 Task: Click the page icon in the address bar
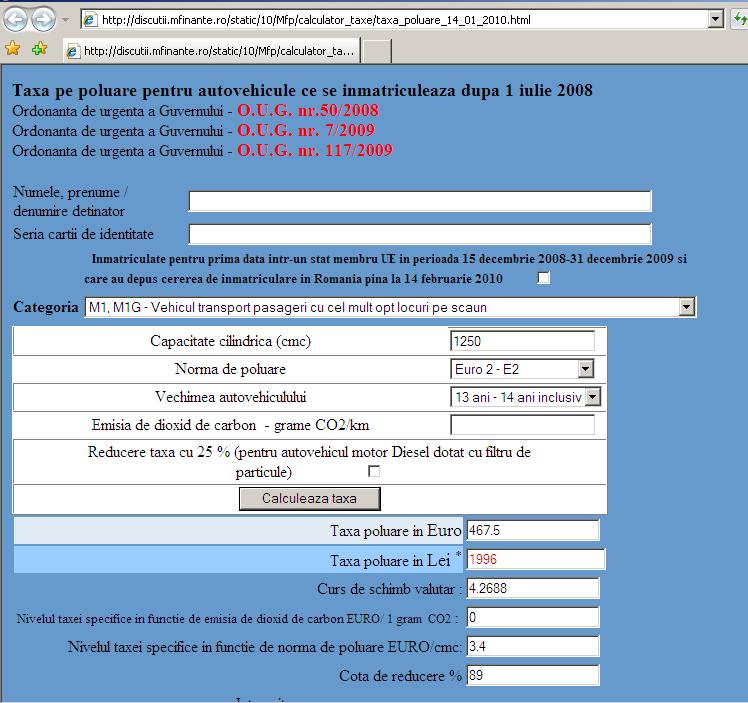tap(89, 20)
